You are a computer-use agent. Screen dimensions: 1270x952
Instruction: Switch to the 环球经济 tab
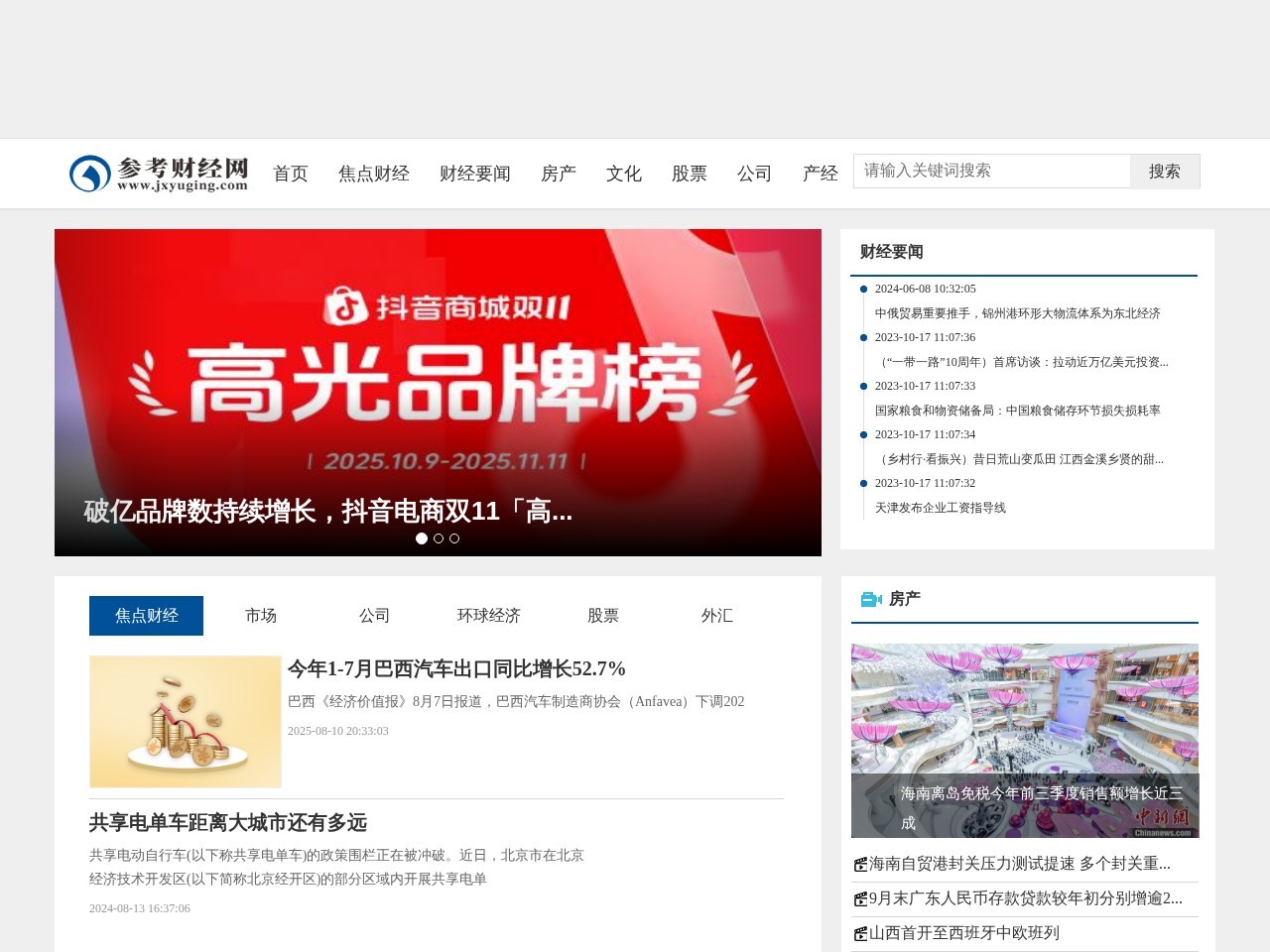[x=488, y=616]
